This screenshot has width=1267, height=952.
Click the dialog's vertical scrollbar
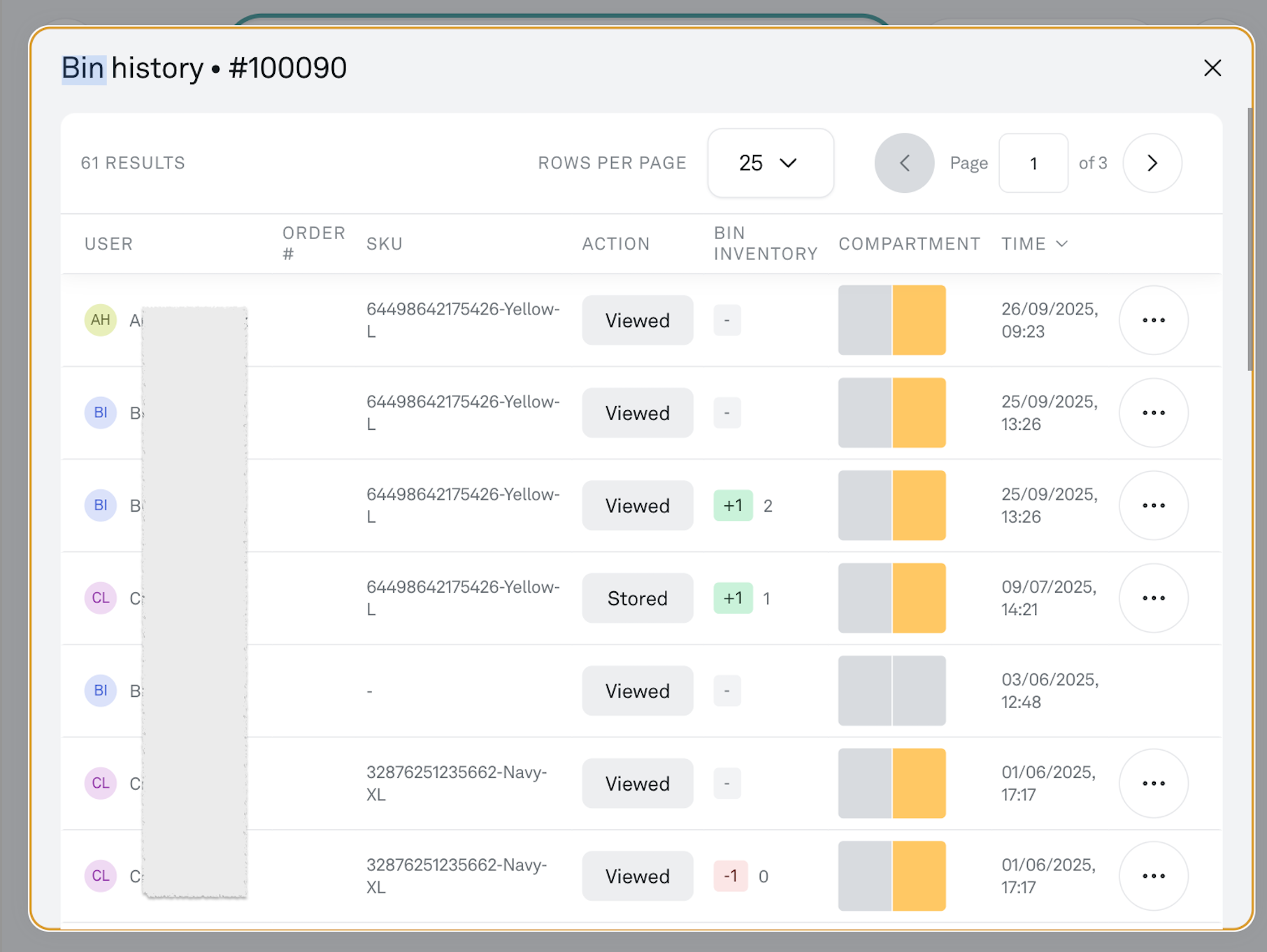[x=1250, y=239]
